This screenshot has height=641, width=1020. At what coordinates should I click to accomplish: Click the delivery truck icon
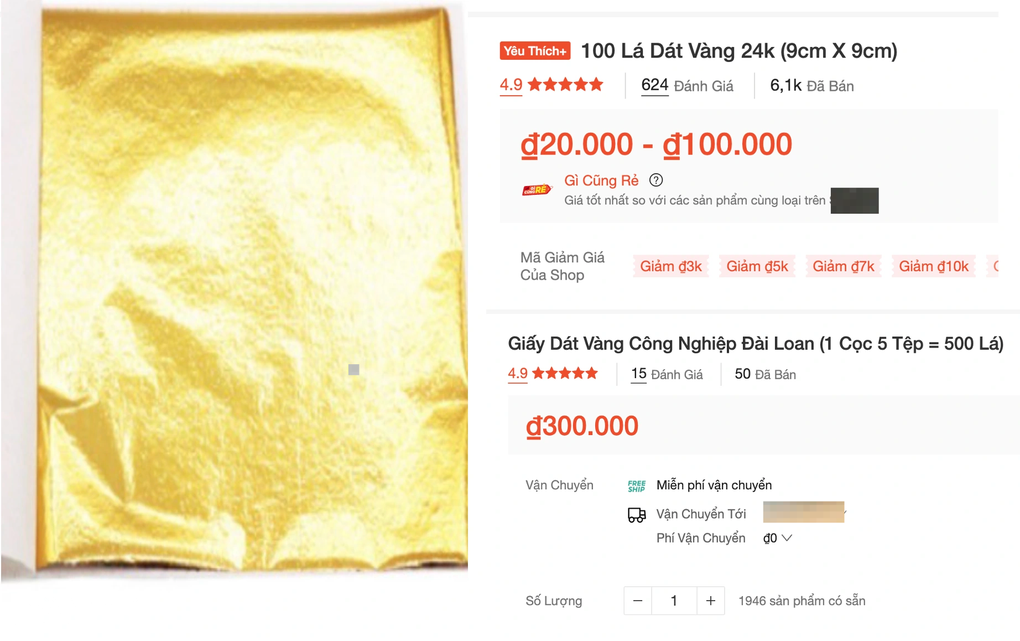(636, 515)
